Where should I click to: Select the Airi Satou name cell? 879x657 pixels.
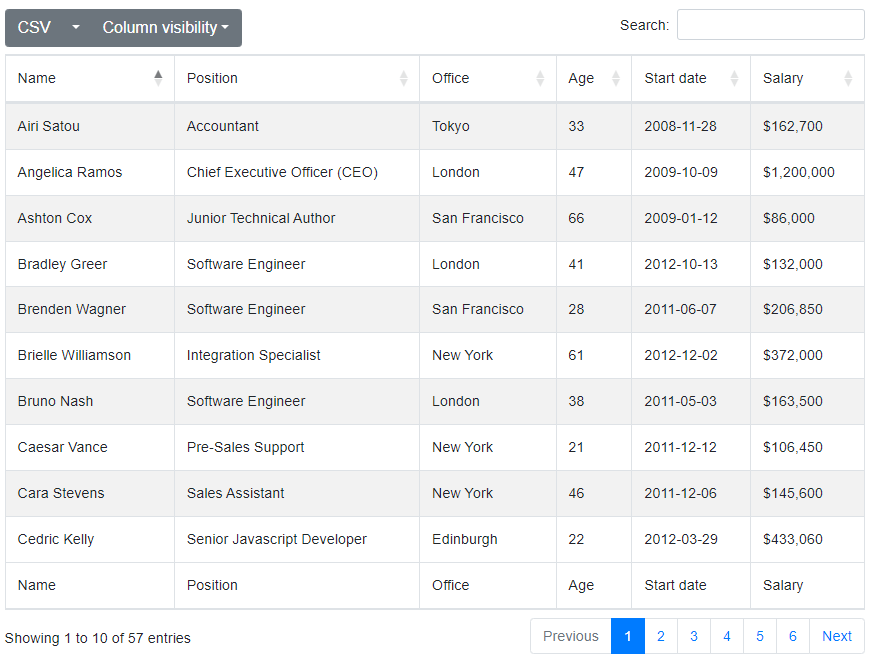90,126
